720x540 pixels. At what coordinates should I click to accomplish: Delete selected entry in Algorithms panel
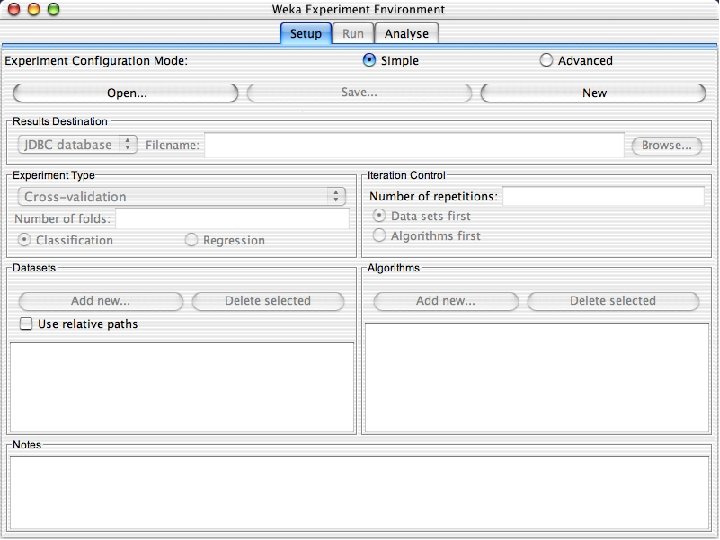(x=613, y=301)
